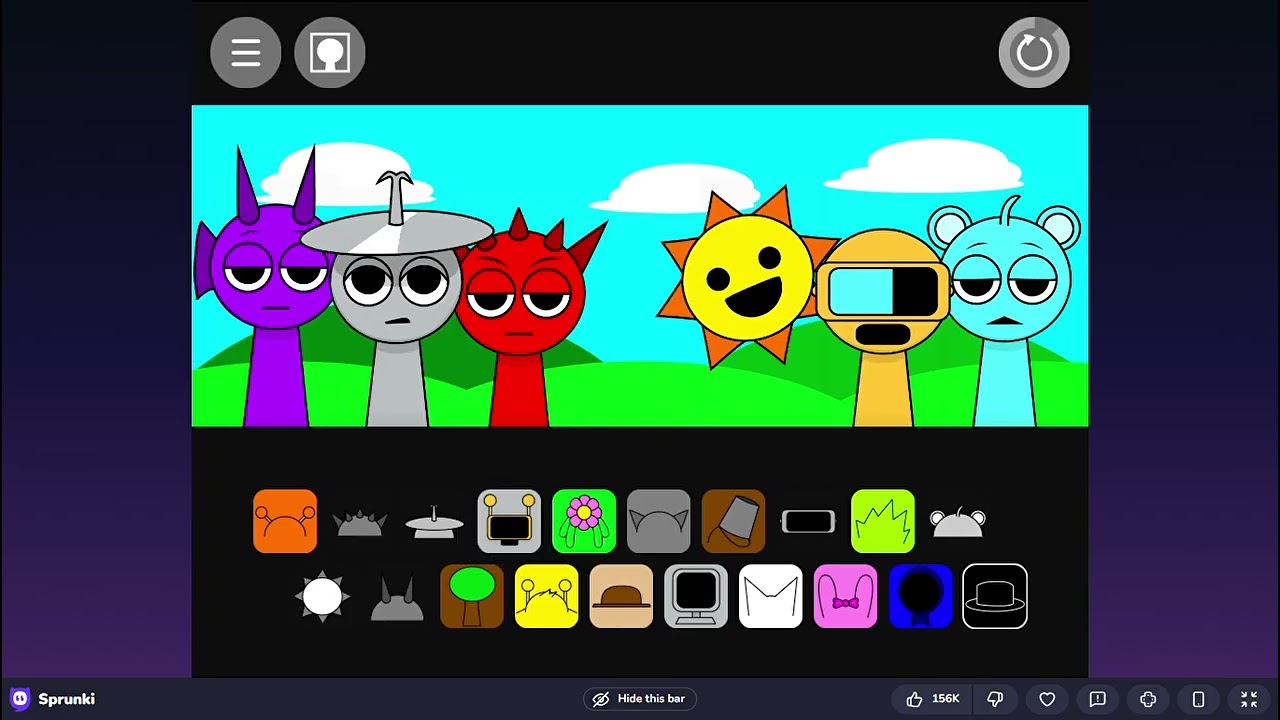Viewport: 1280px width, 720px height.
Task: Select the green tree icon
Action: click(x=472, y=596)
